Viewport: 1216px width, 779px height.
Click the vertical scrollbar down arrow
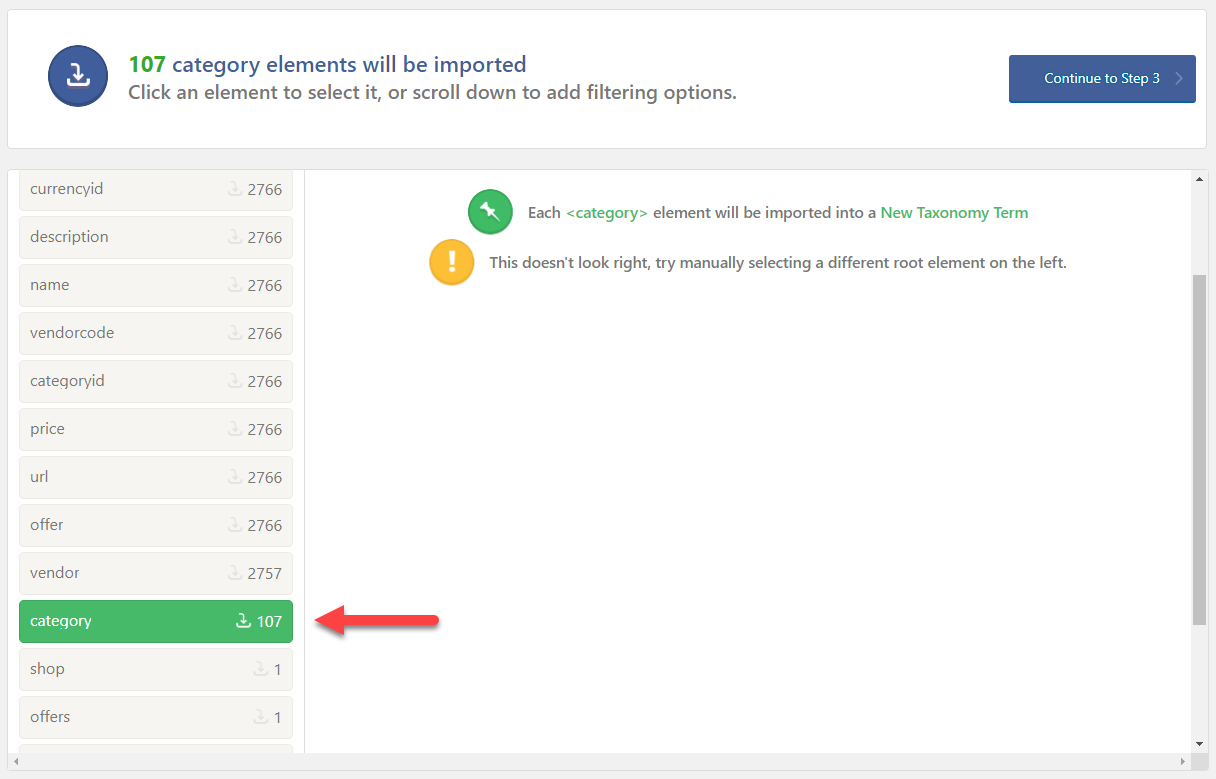pos(1199,744)
